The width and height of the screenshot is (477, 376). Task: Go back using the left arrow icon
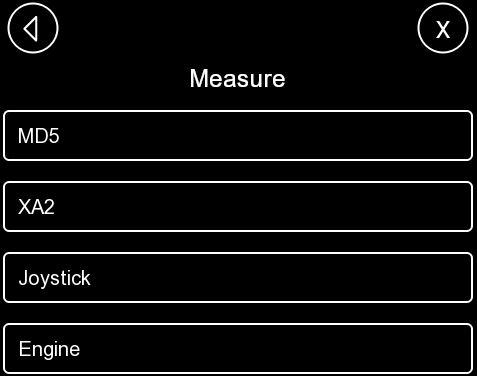point(33,28)
